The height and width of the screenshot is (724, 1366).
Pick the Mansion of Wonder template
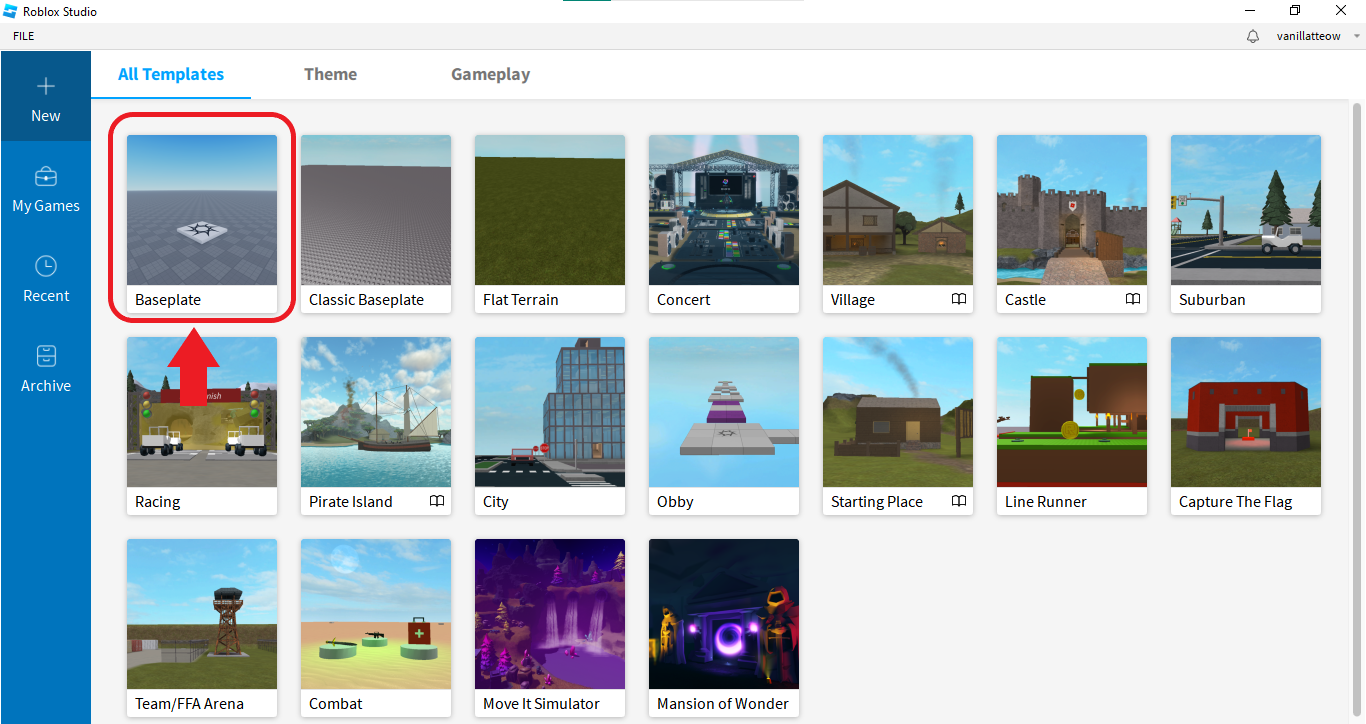(724, 614)
